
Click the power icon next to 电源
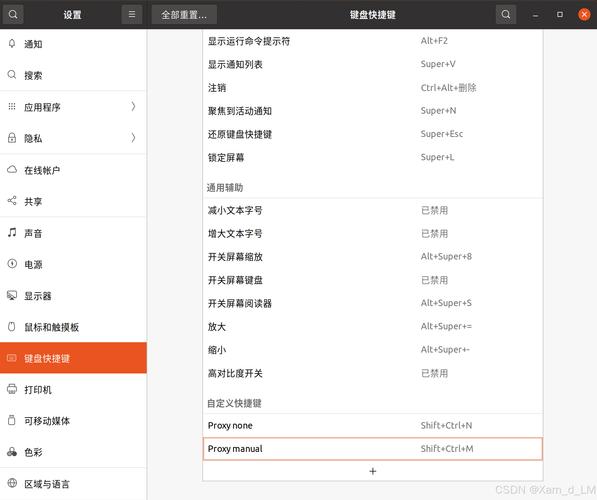(x=12, y=264)
